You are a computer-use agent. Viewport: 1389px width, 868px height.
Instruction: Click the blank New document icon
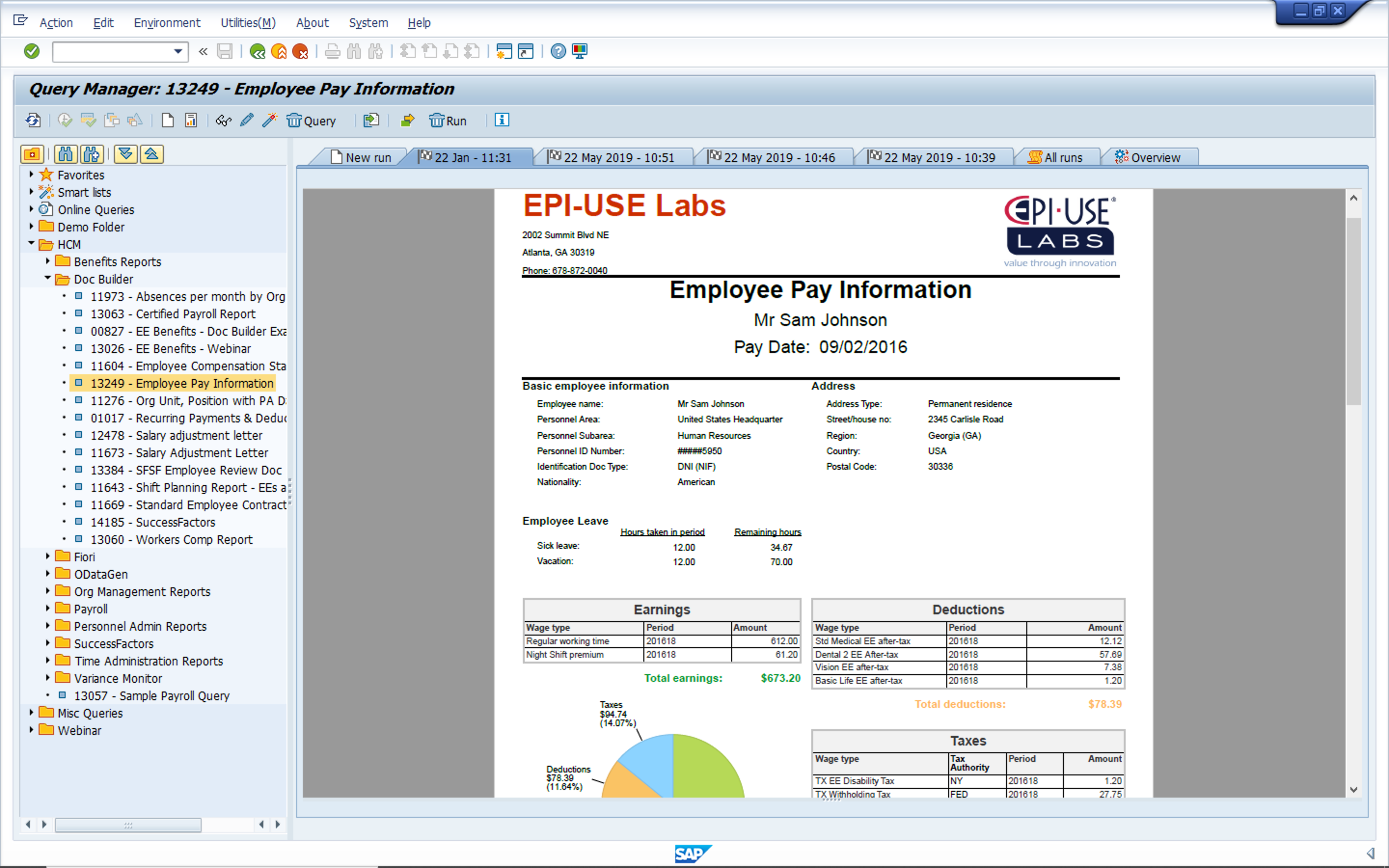(x=168, y=121)
